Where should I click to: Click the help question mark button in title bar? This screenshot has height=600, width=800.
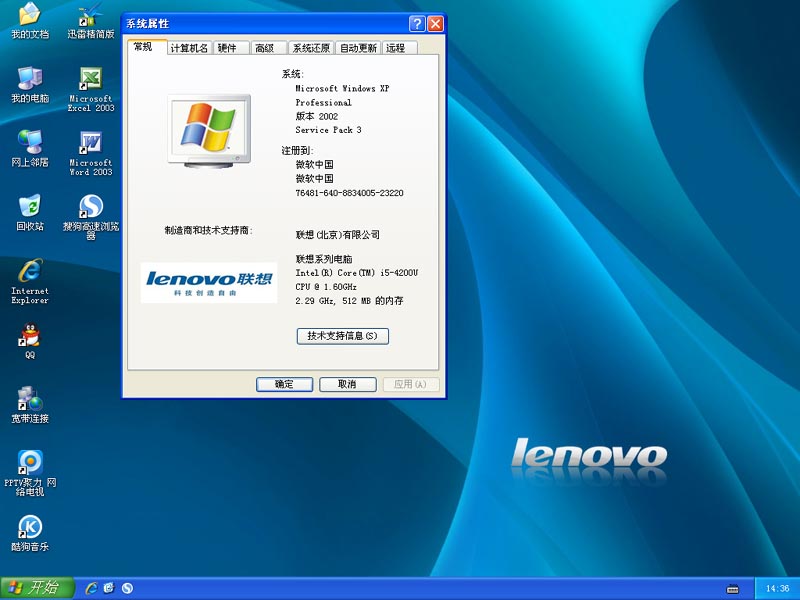(417, 23)
